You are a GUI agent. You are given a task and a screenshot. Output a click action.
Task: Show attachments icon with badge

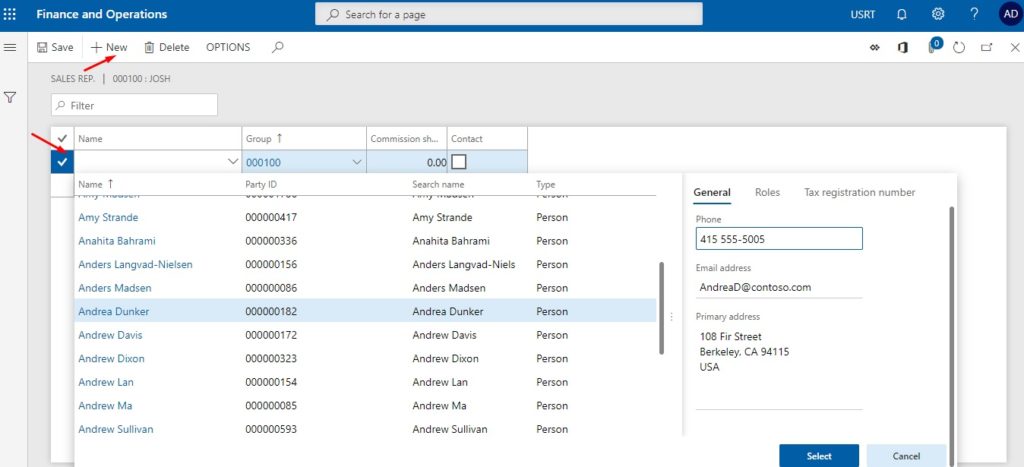(x=934, y=46)
